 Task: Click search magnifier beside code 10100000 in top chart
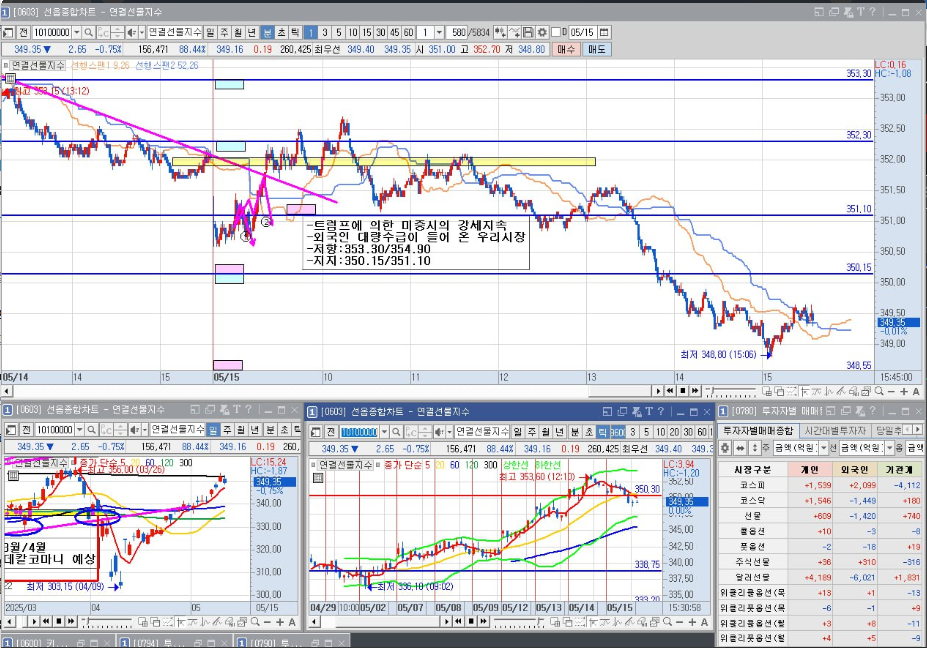coord(89,33)
